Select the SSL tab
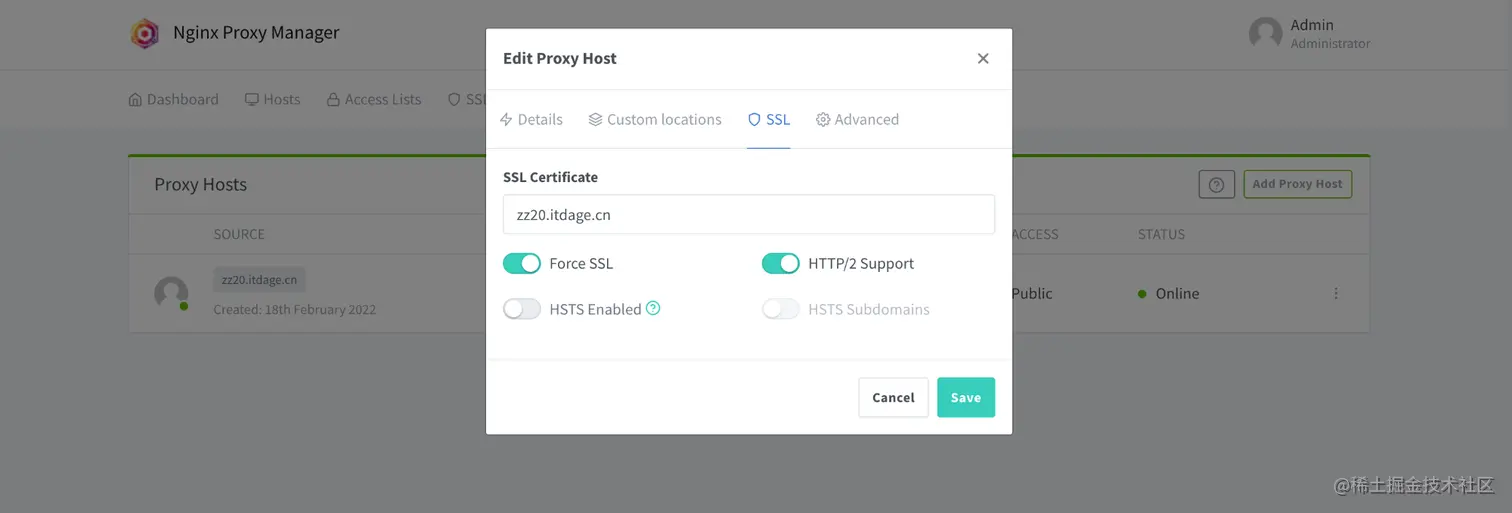This screenshot has height=513, width=1512. pyautogui.click(x=769, y=119)
